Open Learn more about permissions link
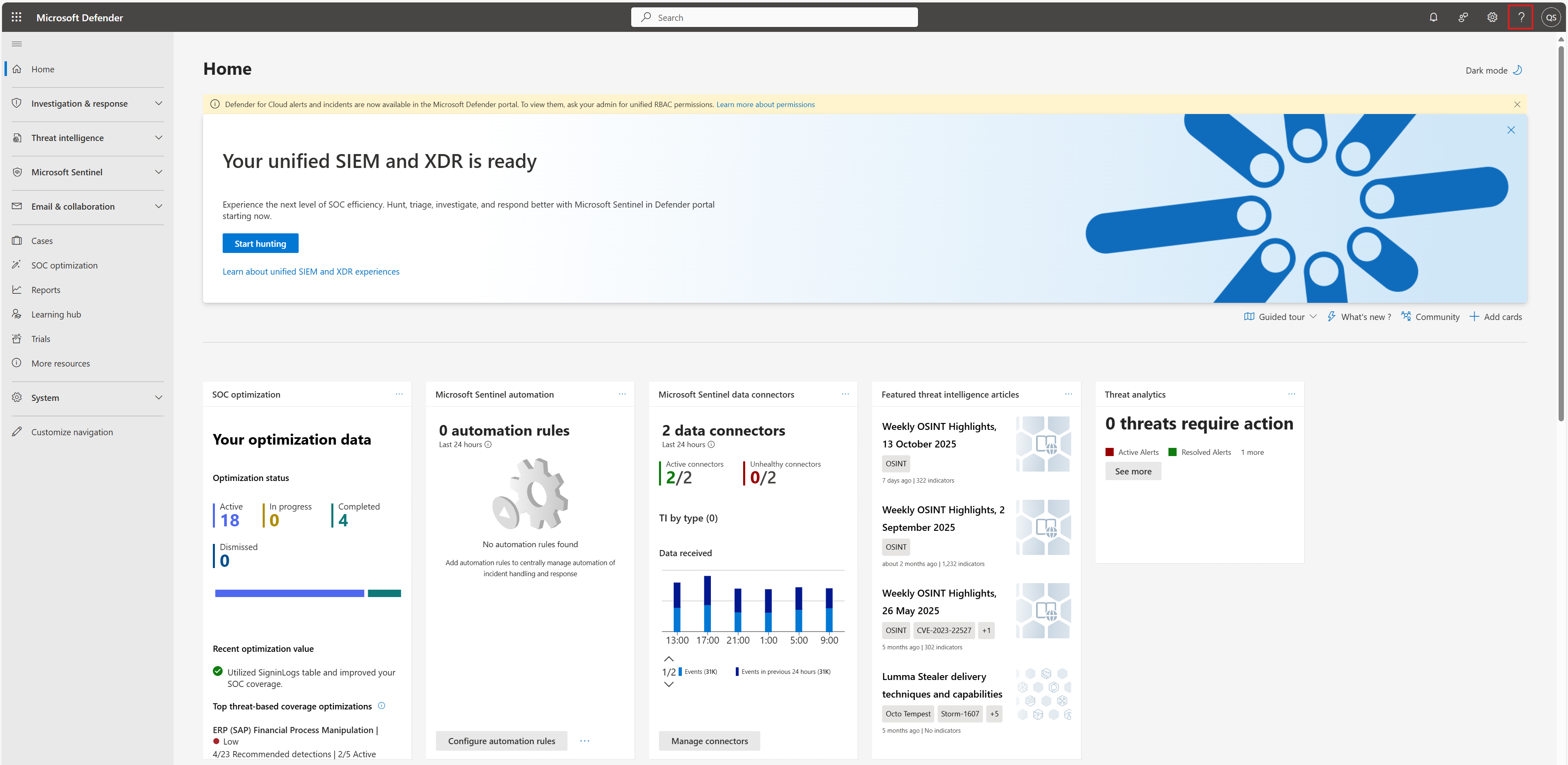 765,104
